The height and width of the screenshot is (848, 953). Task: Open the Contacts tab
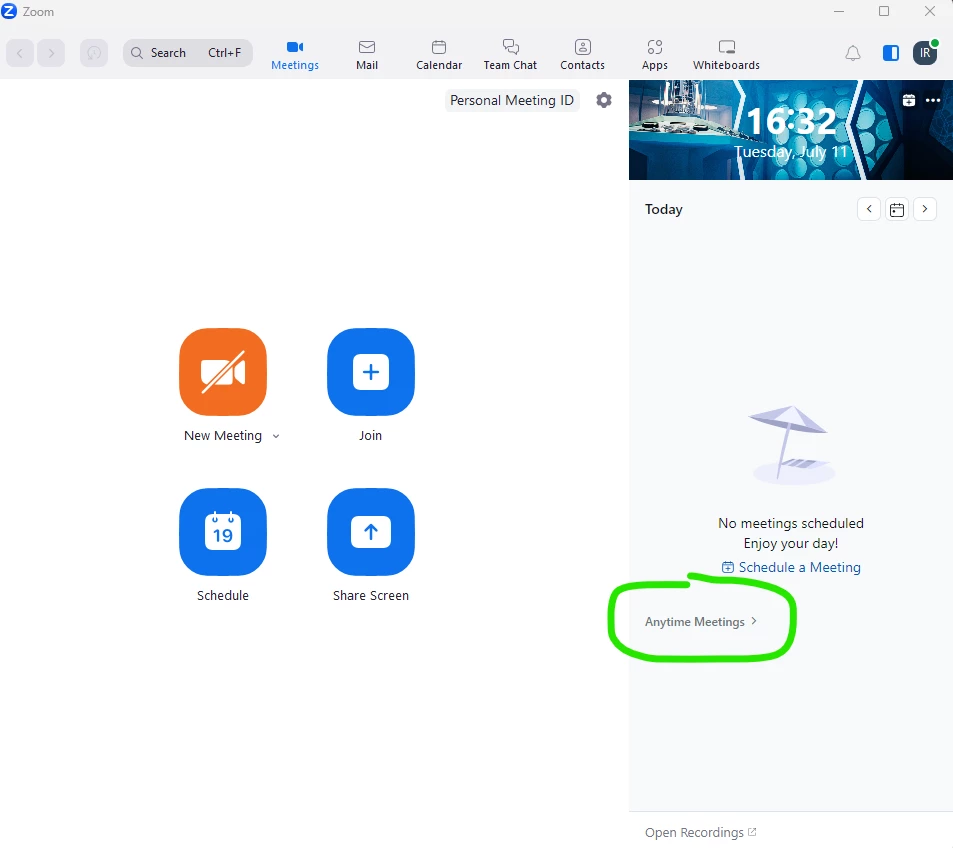[x=582, y=55]
